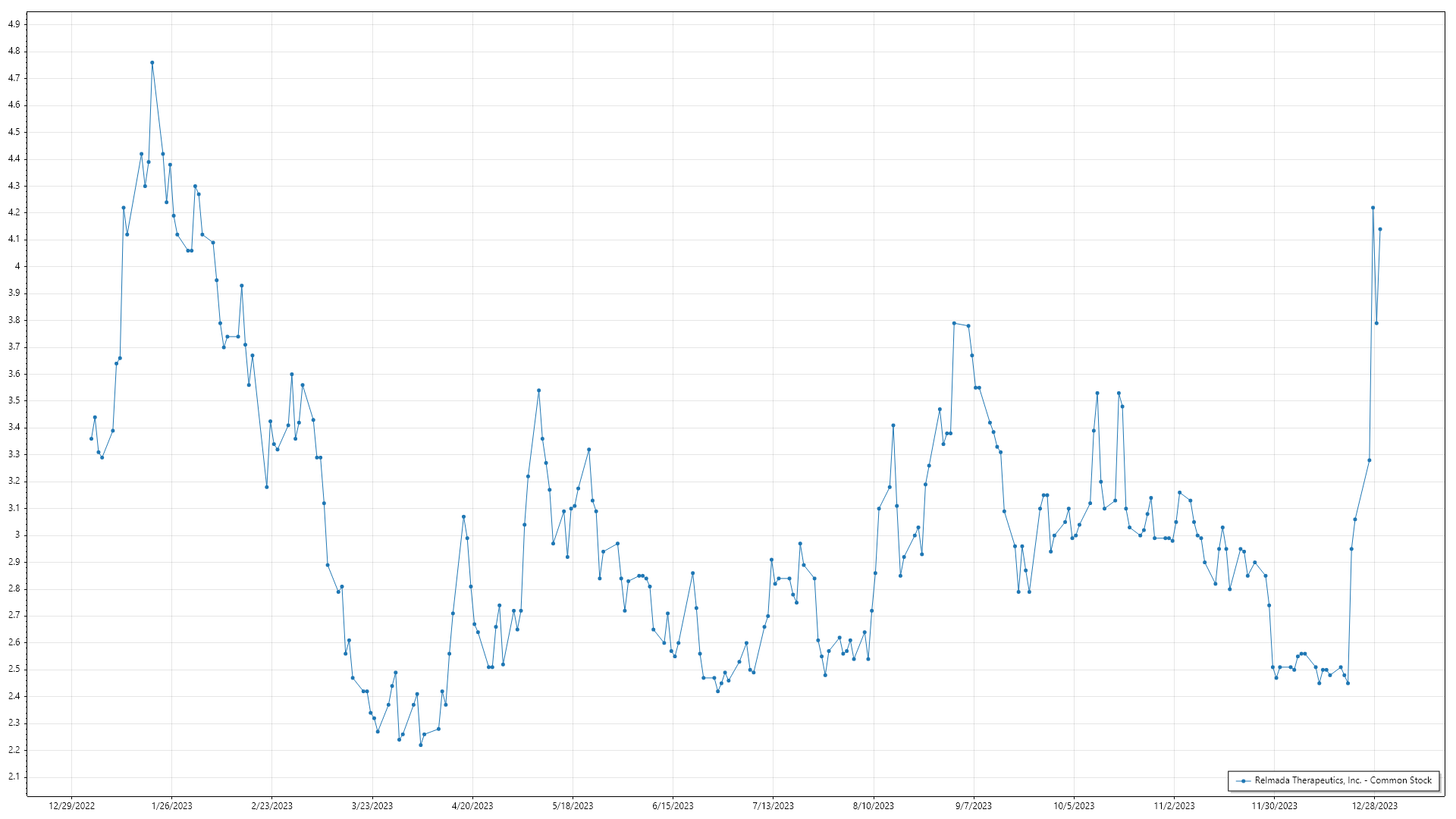Click the 7/13/2023 x-axis date label
Viewport: 1456px width, 819px height.
[773, 805]
